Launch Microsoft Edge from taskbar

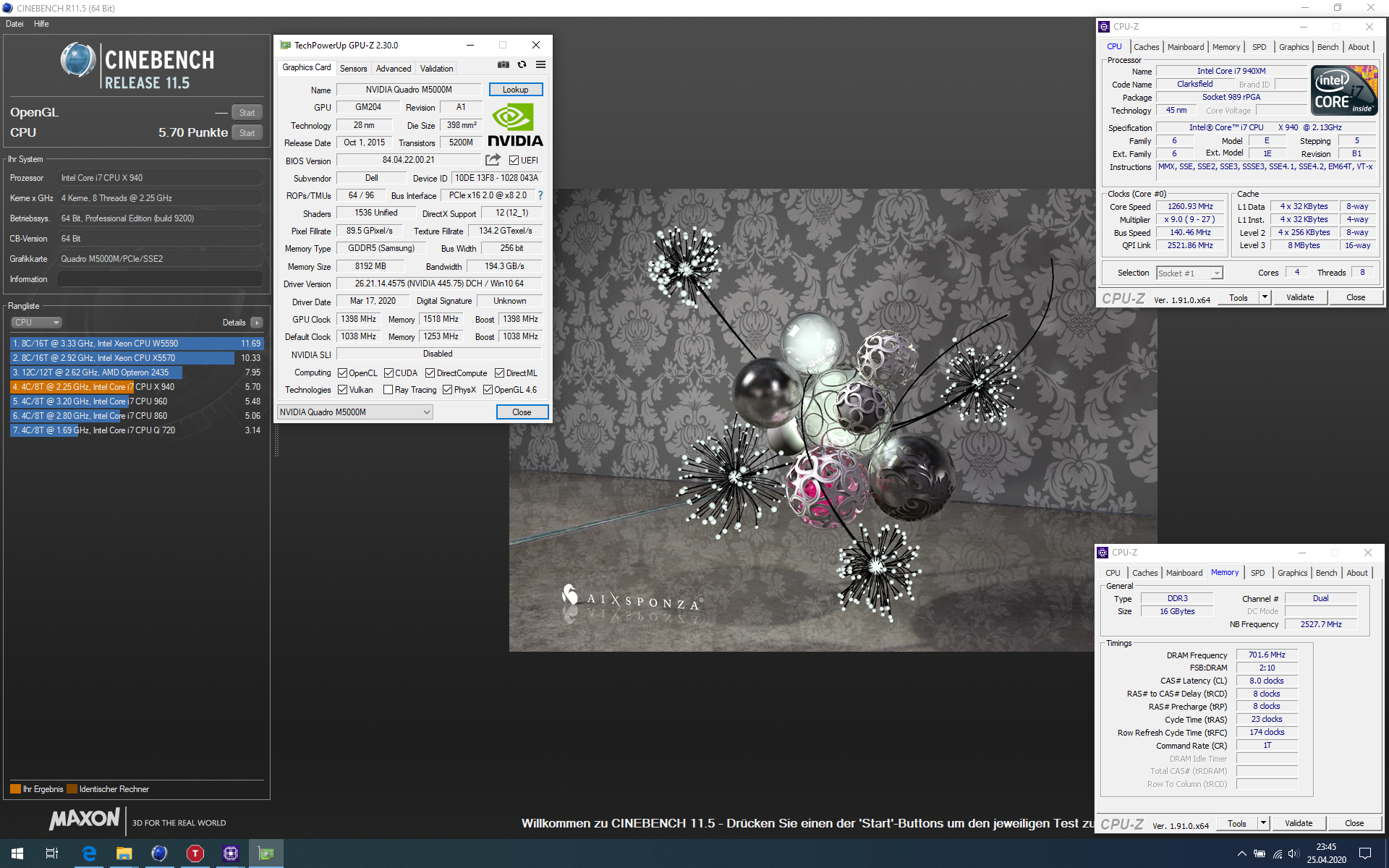tap(89, 854)
